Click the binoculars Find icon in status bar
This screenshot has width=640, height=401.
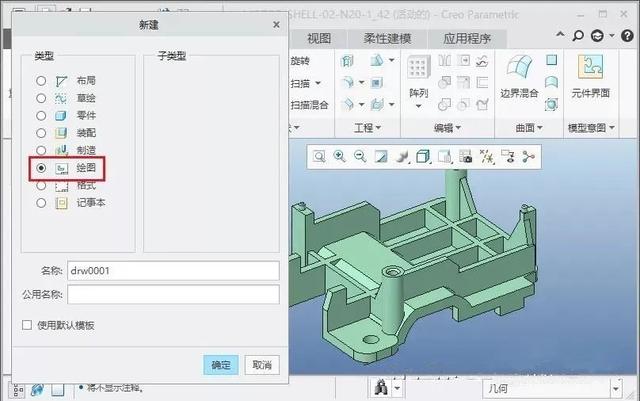click(x=380, y=387)
